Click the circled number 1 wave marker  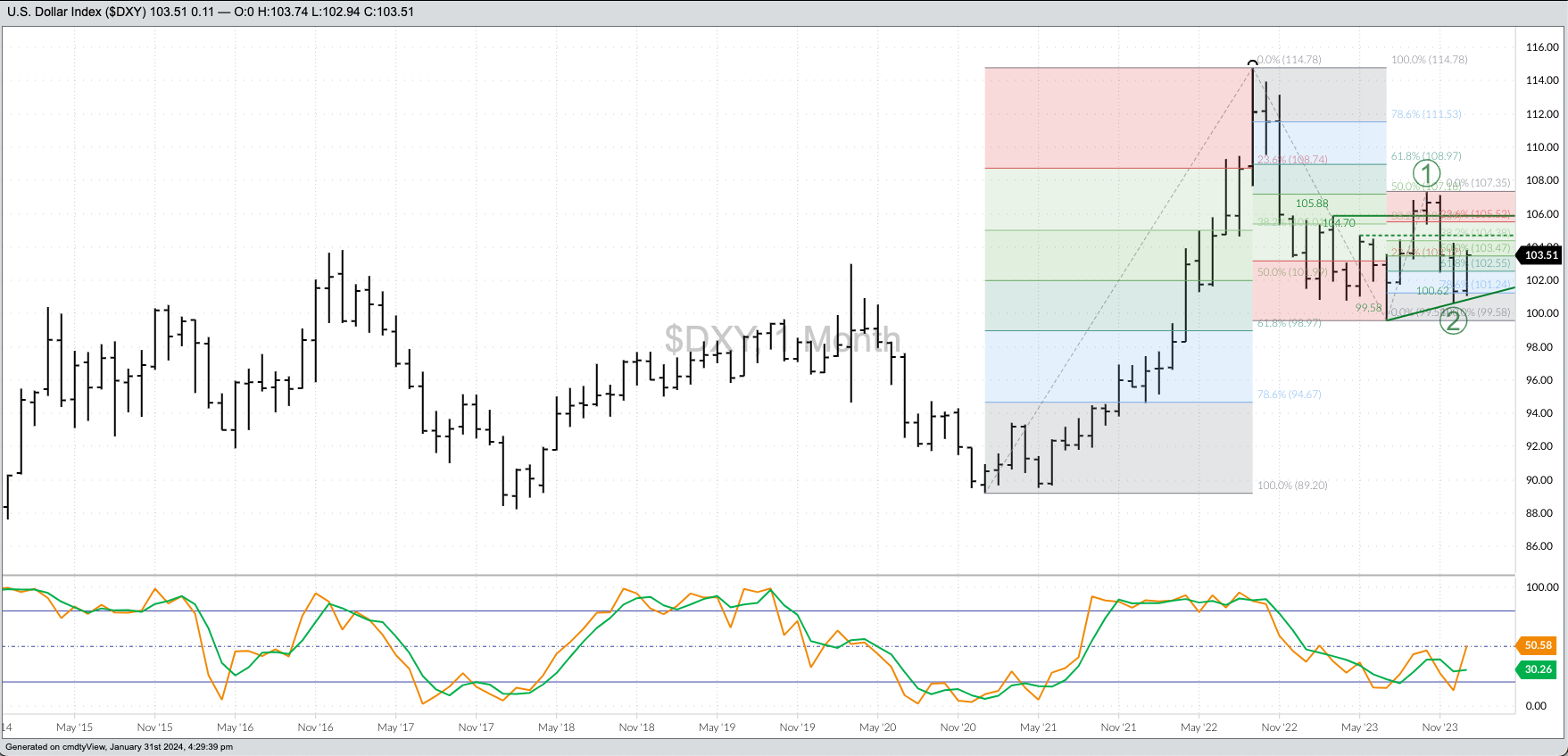[x=1426, y=173]
